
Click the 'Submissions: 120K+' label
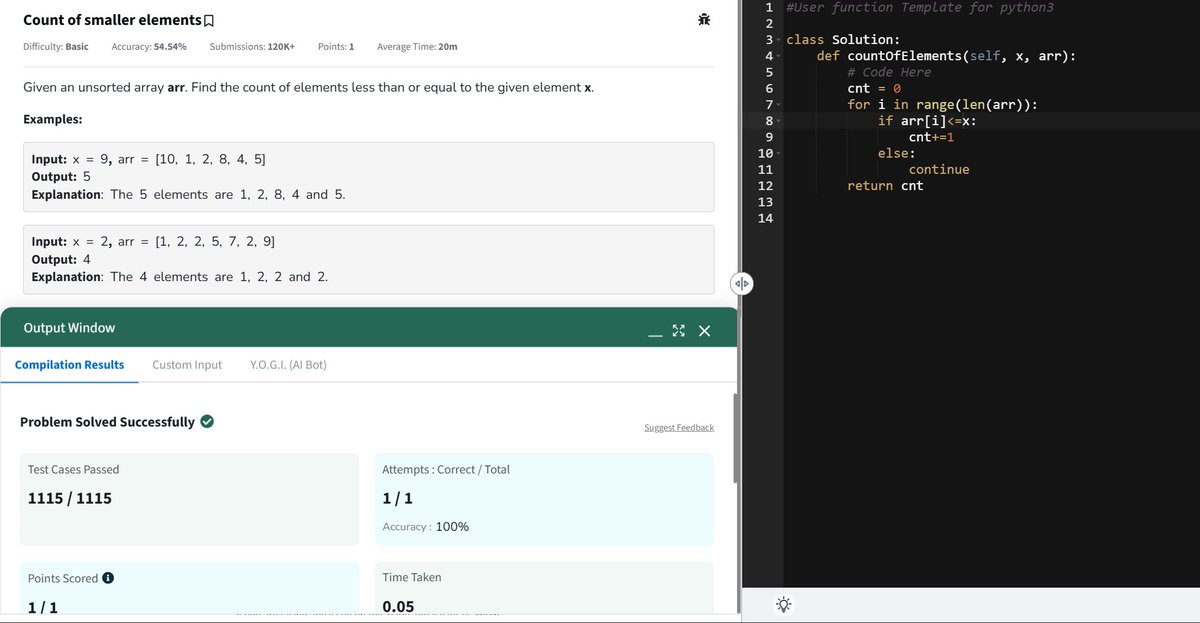252,47
